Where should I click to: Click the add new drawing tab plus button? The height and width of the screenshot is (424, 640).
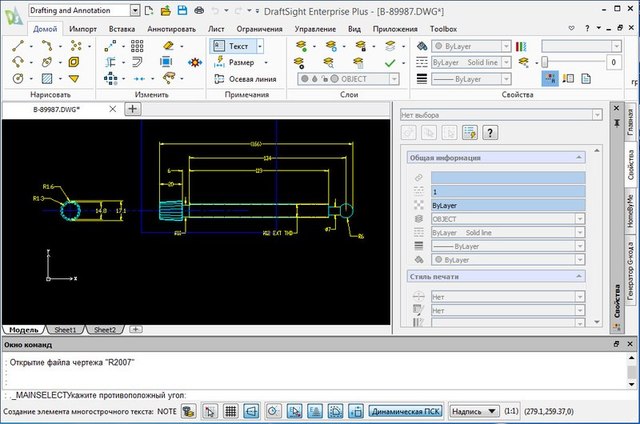coord(132,109)
